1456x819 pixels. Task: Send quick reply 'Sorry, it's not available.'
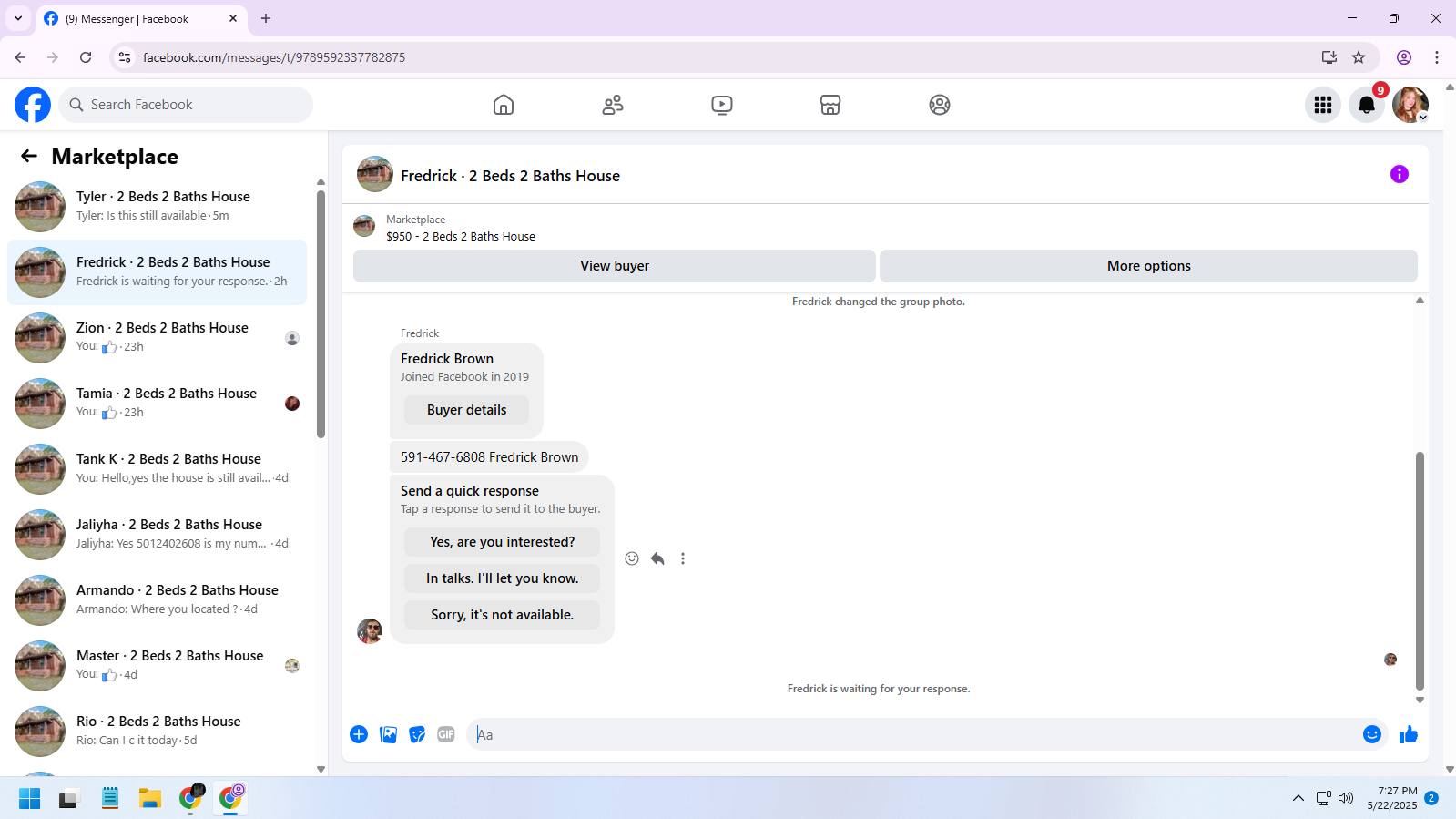click(x=502, y=615)
